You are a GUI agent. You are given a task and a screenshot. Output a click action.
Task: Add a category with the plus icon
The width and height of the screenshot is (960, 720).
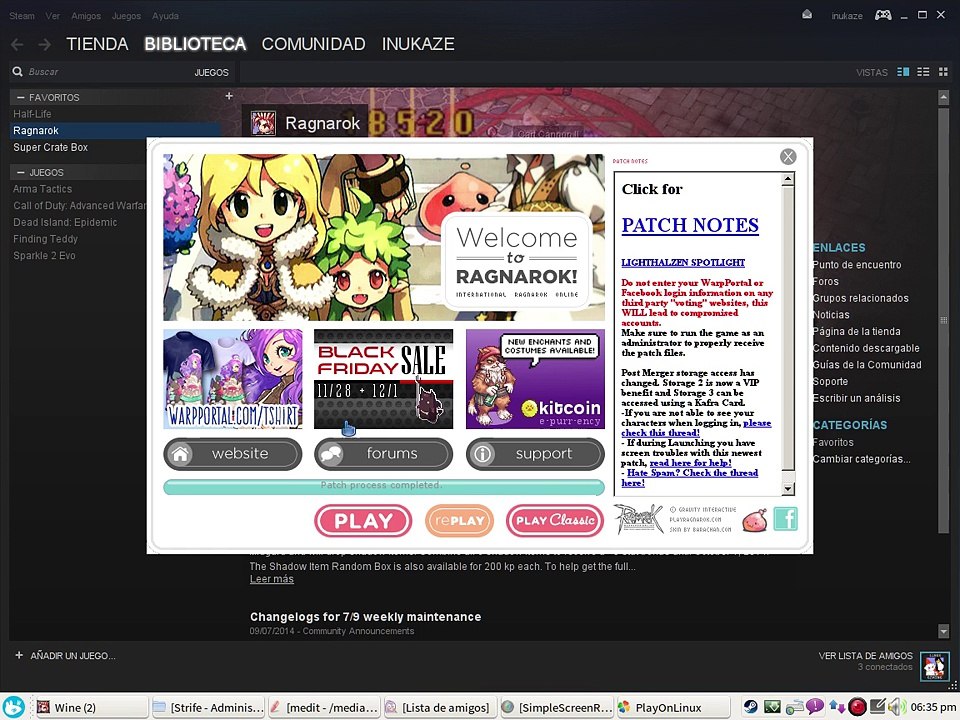pyautogui.click(x=229, y=96)
